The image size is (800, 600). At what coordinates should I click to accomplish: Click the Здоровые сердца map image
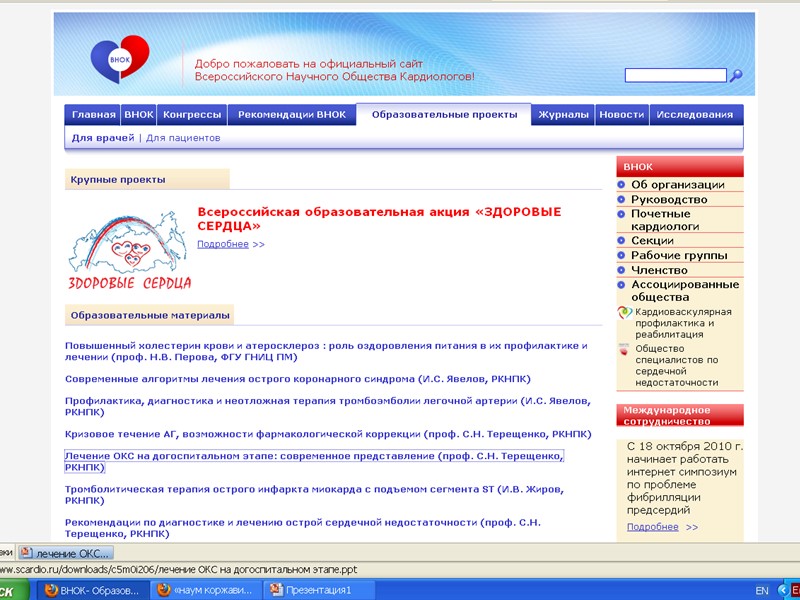click(x=130, y=251)
